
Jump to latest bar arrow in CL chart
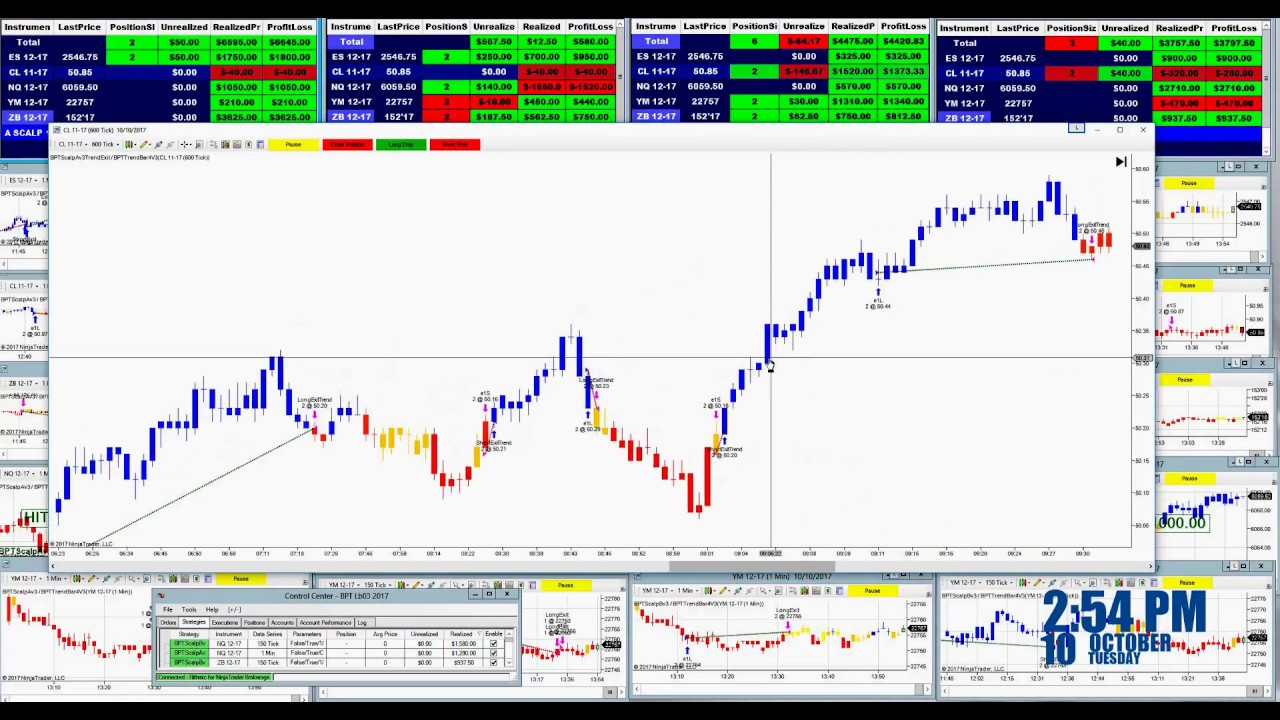point(1121,162)
